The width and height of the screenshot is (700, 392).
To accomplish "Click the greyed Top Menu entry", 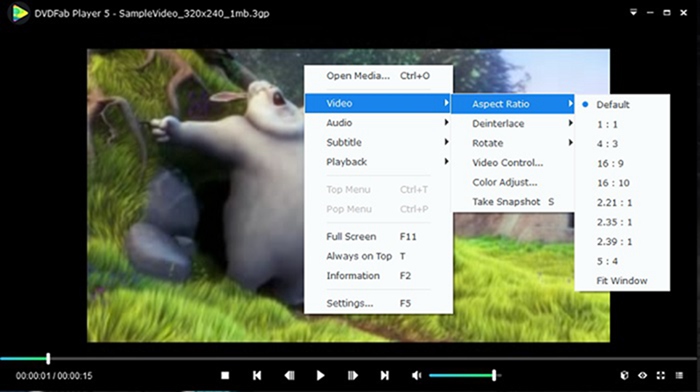I will pyautogui.click(x=378, y=190).
